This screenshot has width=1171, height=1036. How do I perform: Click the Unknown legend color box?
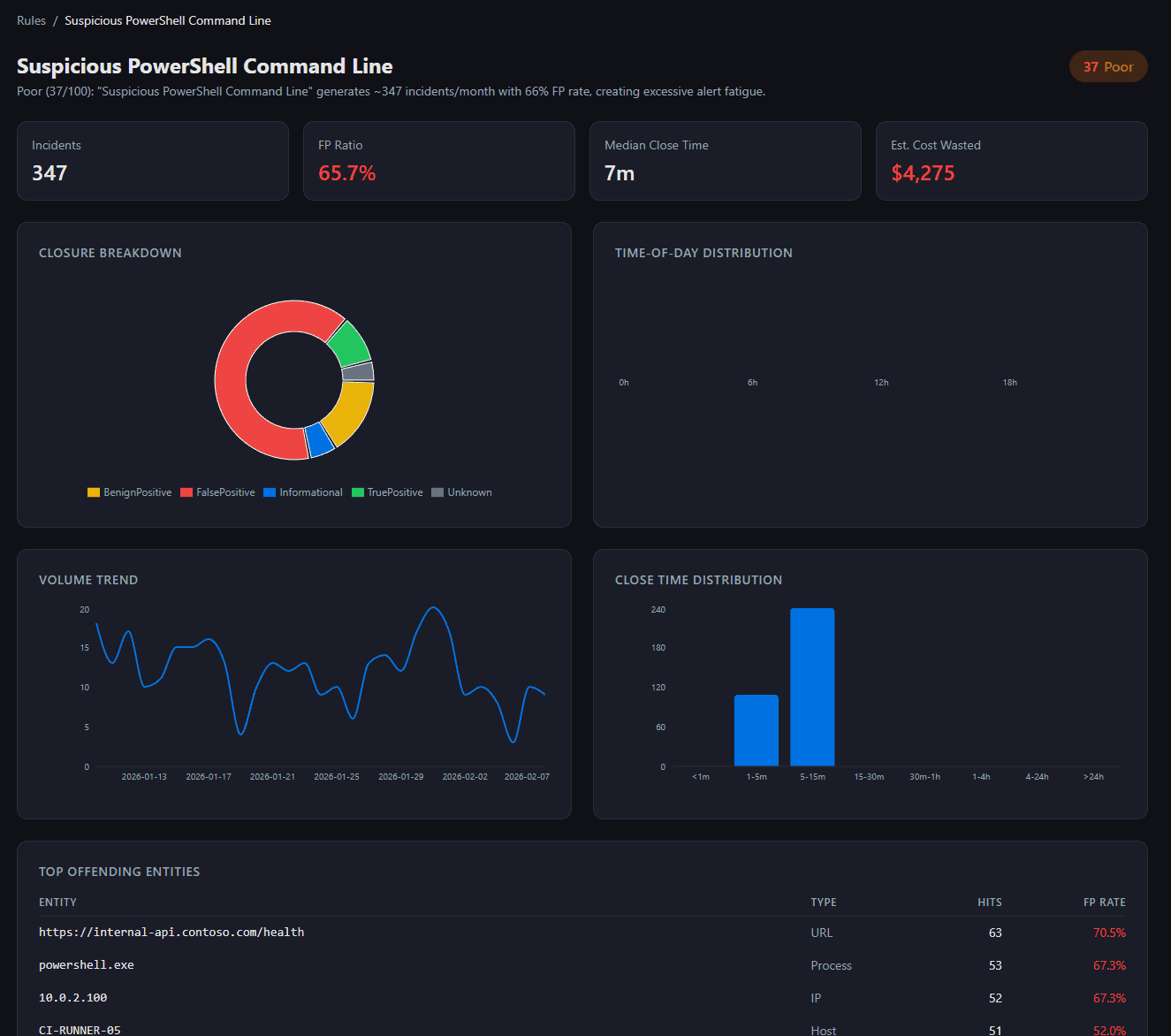click(x=437, y=492)
